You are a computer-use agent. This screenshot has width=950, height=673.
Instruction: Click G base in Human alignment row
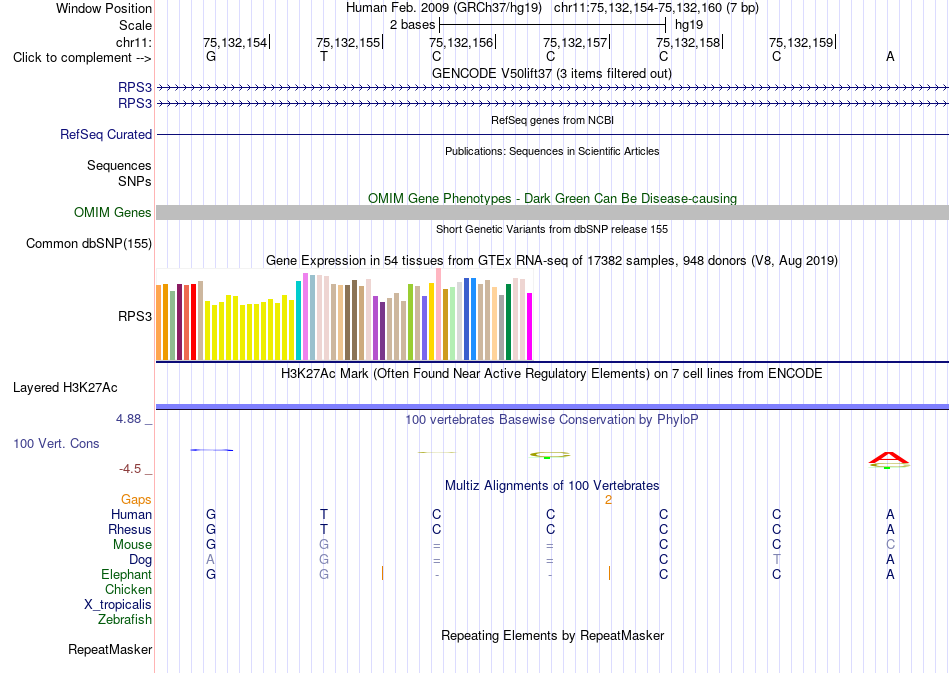tap(211, 514)
